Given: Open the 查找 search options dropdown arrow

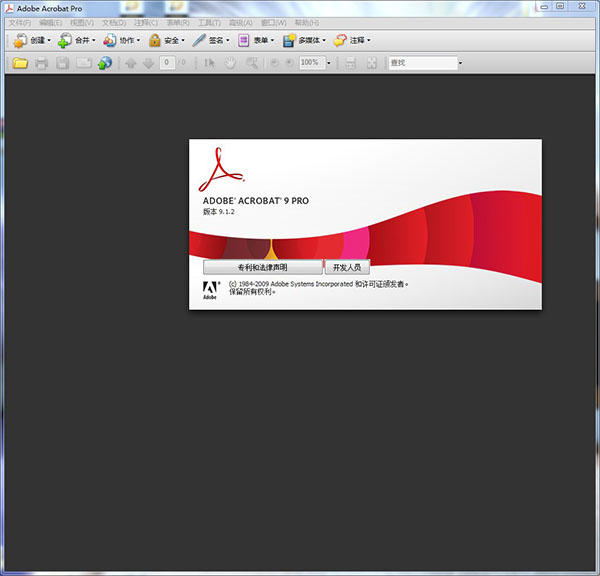Looking at the screenshot, I should point(460,63).
